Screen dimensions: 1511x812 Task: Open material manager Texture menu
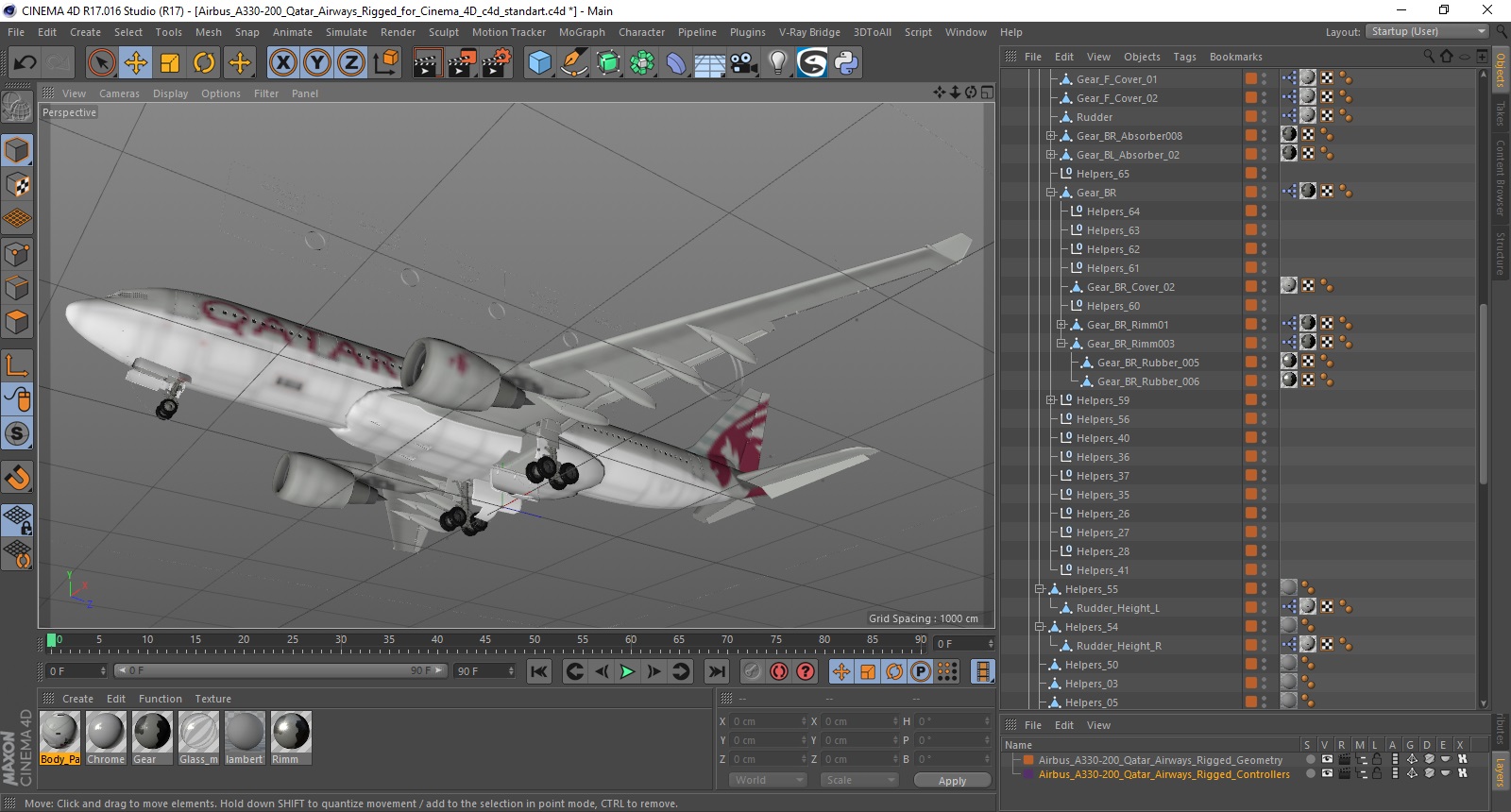213,699
